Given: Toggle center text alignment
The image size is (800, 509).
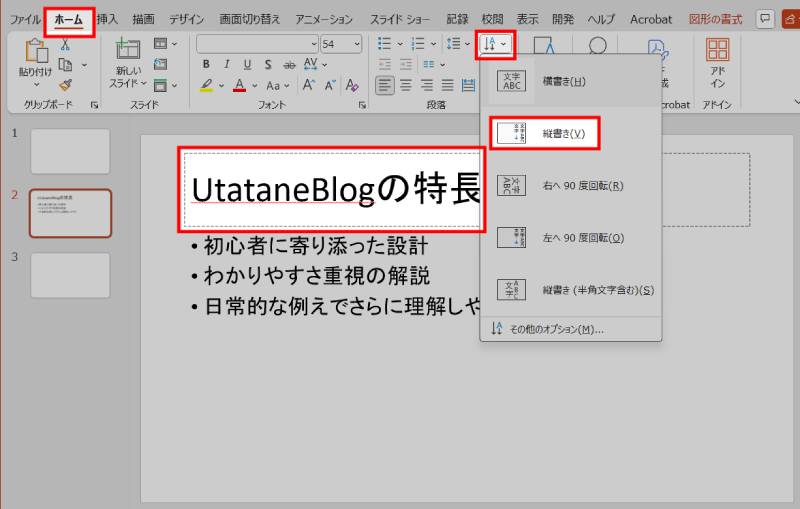Looking at the screenshot, I should 406,85.
